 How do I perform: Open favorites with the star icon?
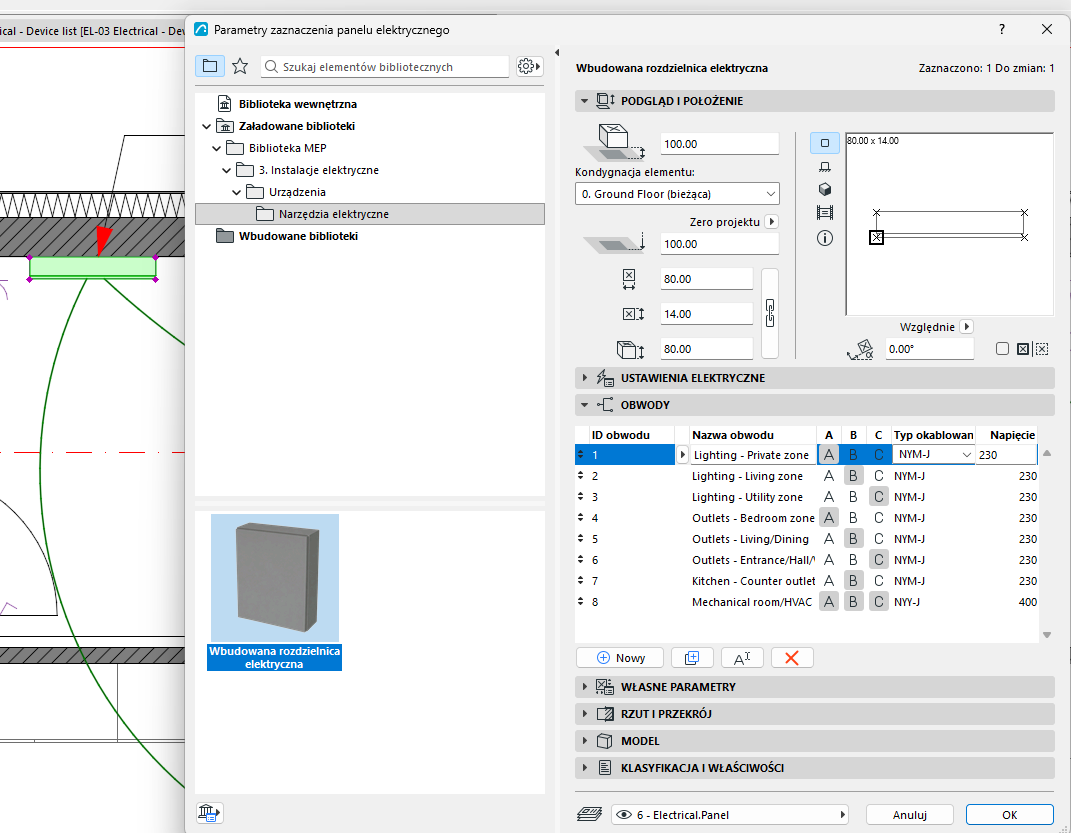(x=240, y=66)
